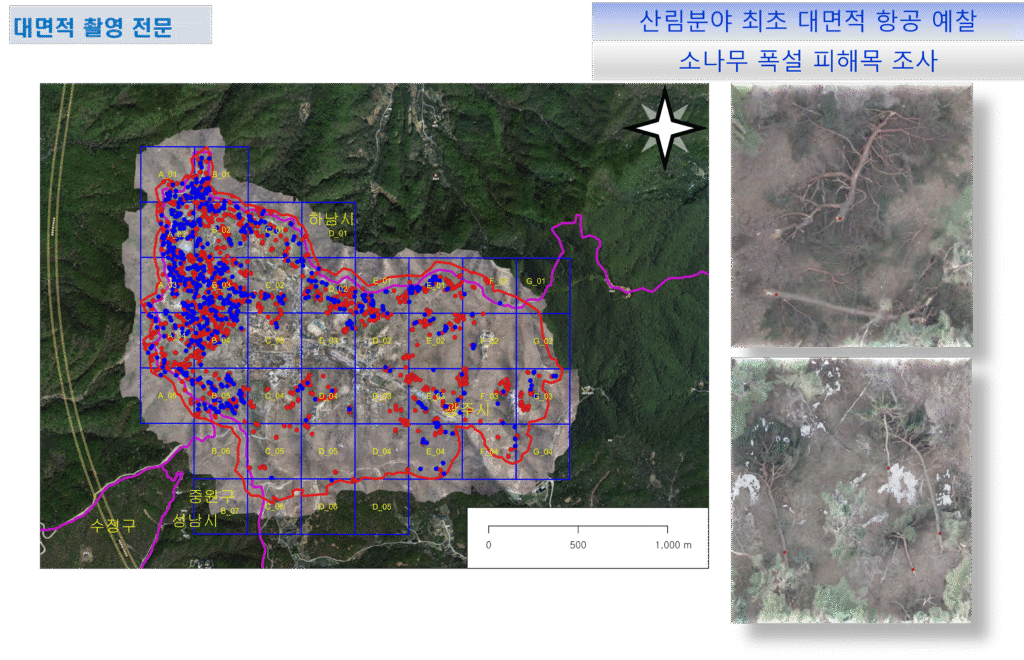Select grid cell G_04

pyautogui.click(x=543, y=452)
